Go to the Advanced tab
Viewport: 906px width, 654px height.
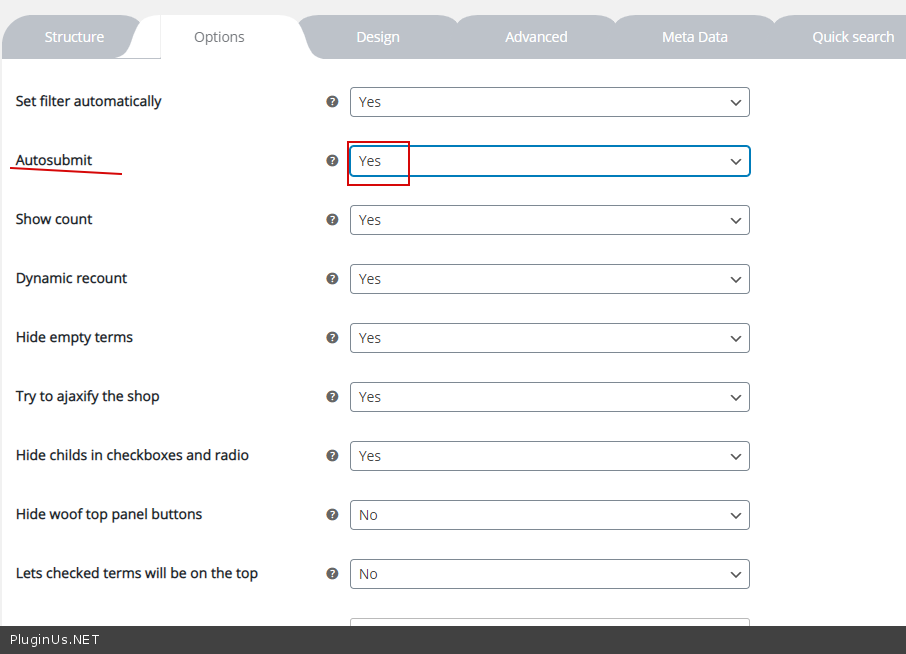click(x=536, y=37)
